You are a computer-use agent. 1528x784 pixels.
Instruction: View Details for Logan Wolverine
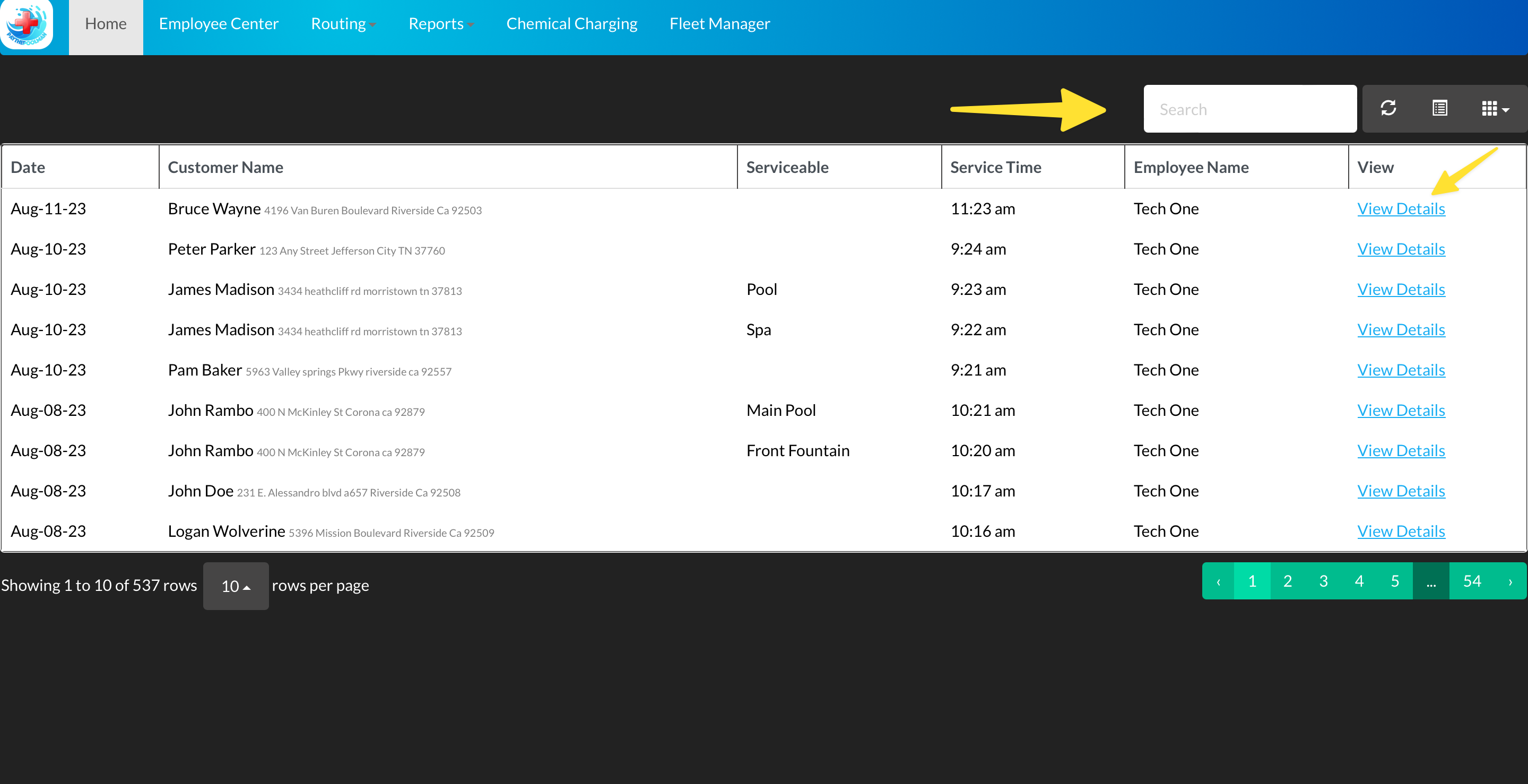(x=1401, y=532)
